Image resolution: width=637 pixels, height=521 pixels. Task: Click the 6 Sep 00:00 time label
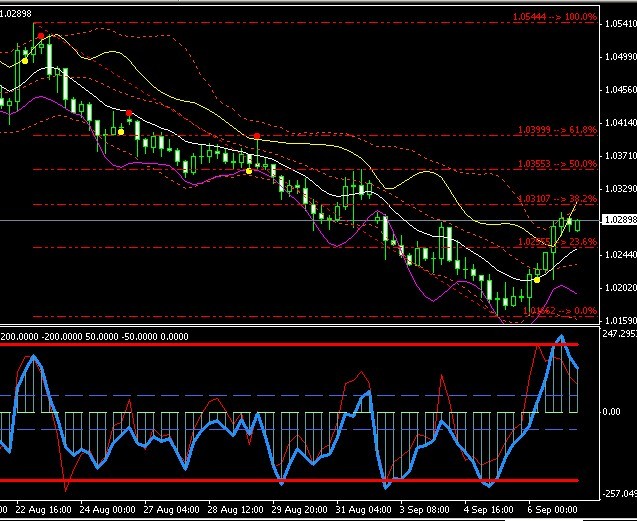tap(552, 509)
